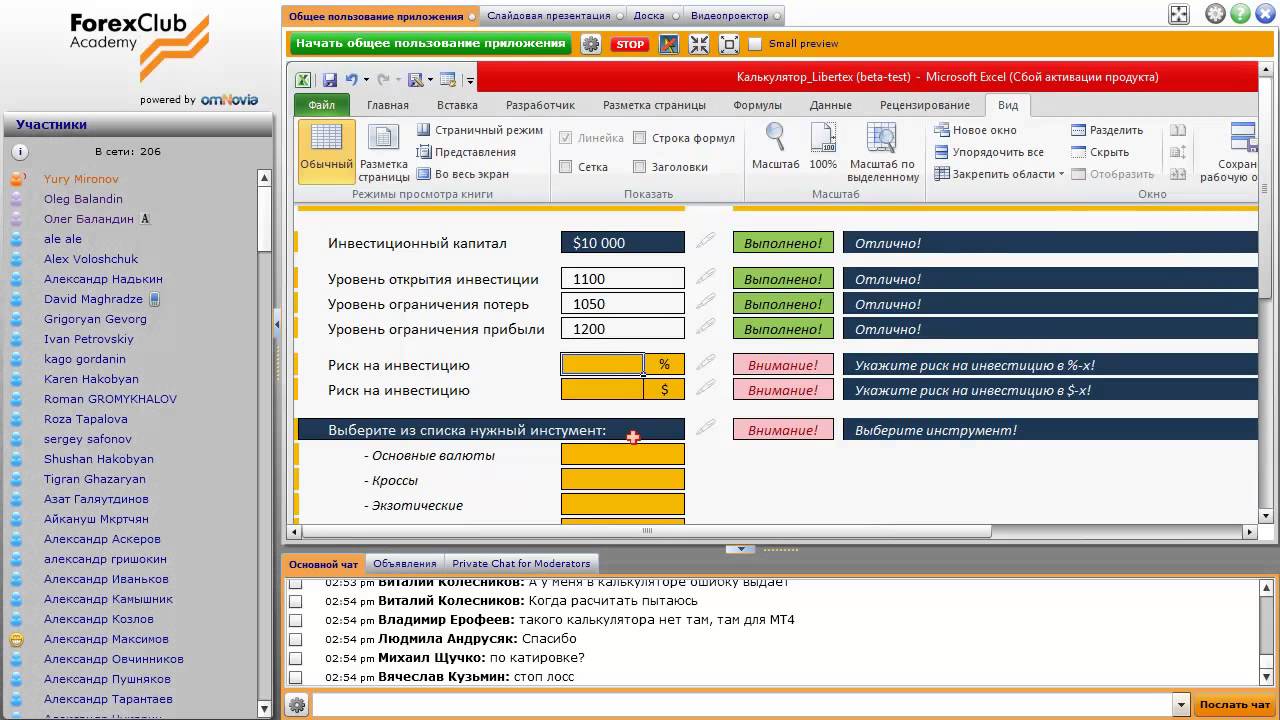1280x720 pixels.
Task: Open omNovia settings gear at top right
Action: 1215,14
